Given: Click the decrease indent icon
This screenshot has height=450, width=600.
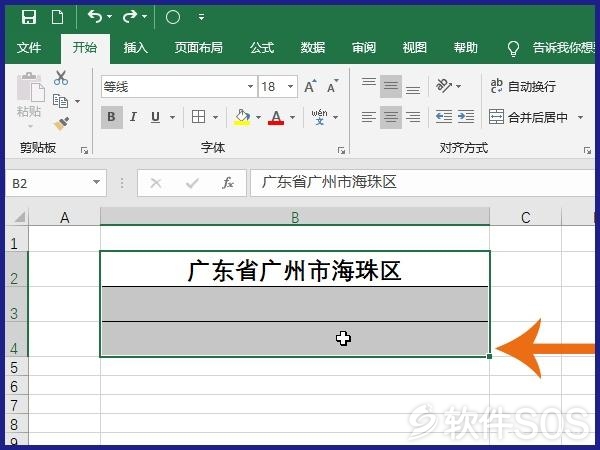Looking at the screenshot, I should [444, 117].
